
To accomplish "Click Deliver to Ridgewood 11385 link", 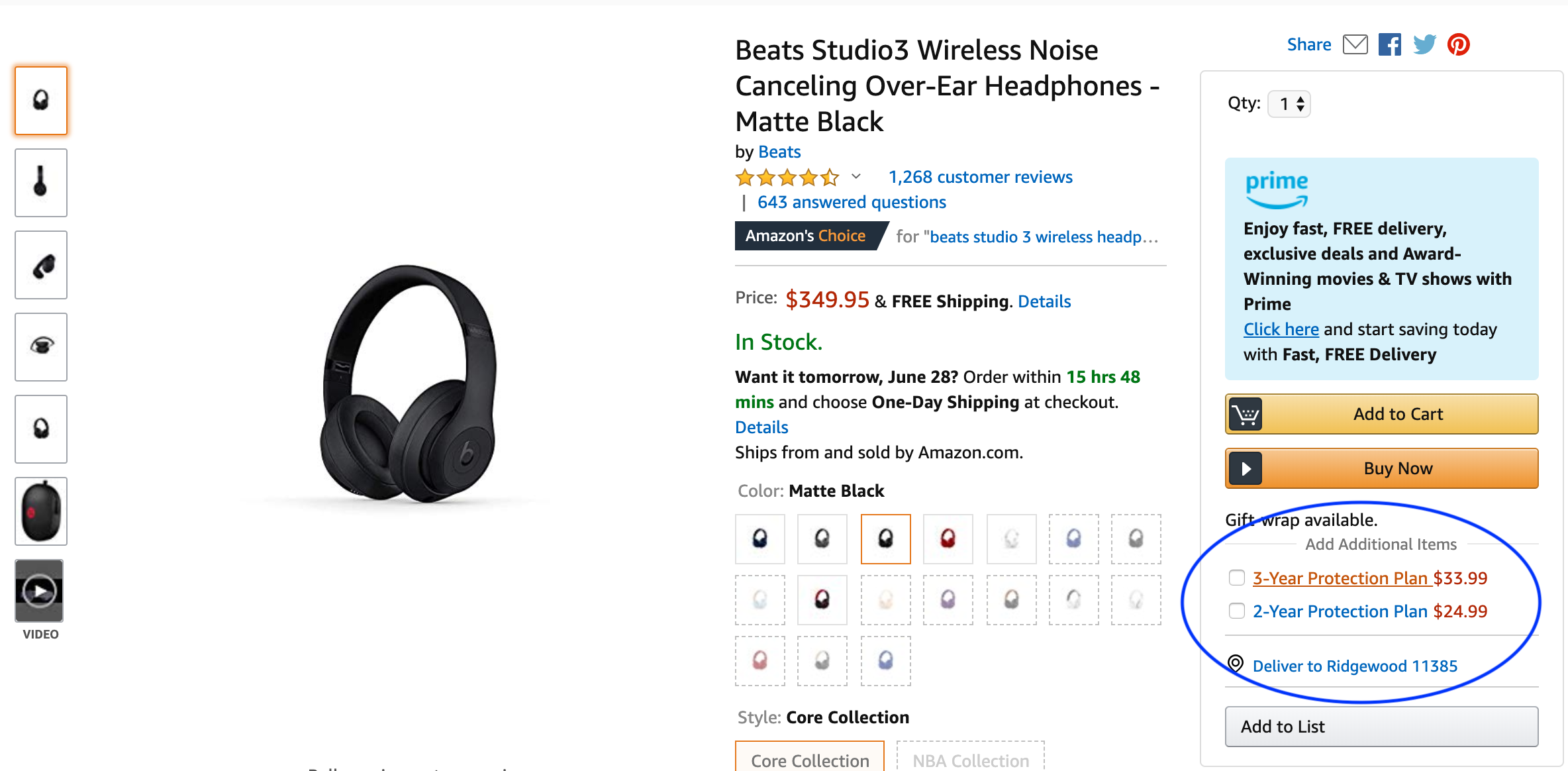I will point(1355,666).
